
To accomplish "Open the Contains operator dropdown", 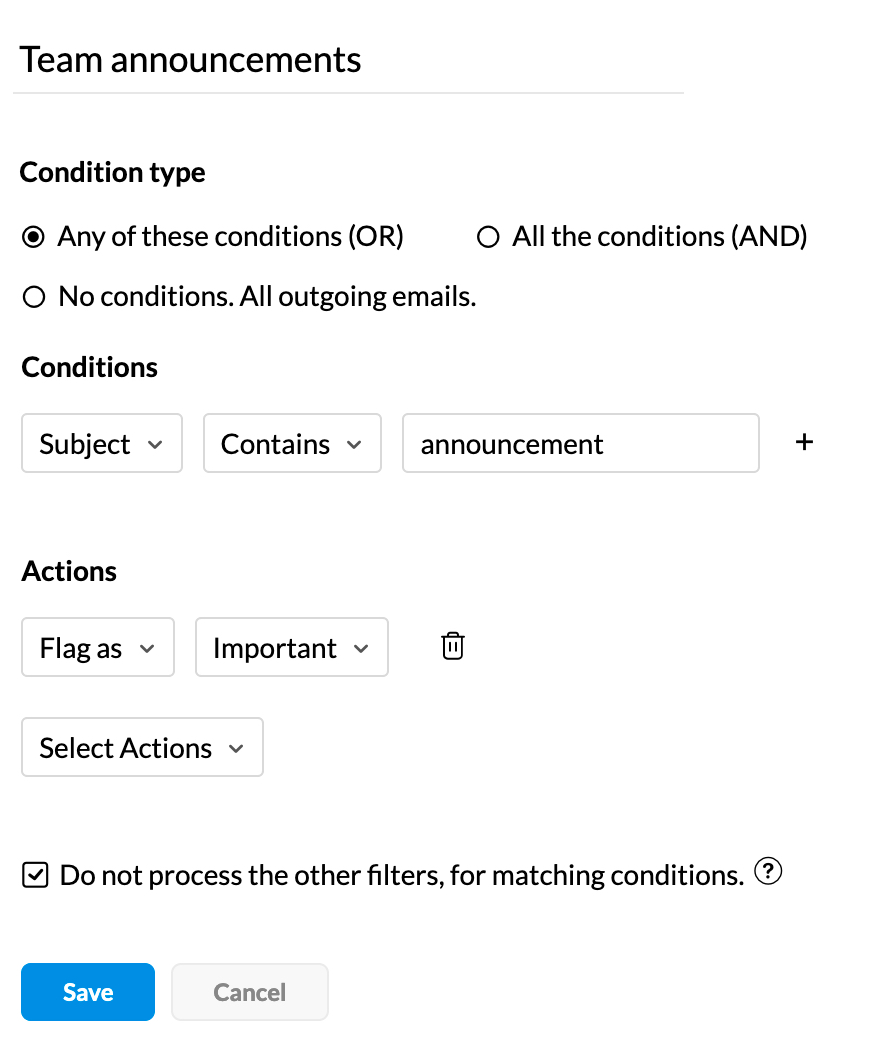I will [292, 444].
